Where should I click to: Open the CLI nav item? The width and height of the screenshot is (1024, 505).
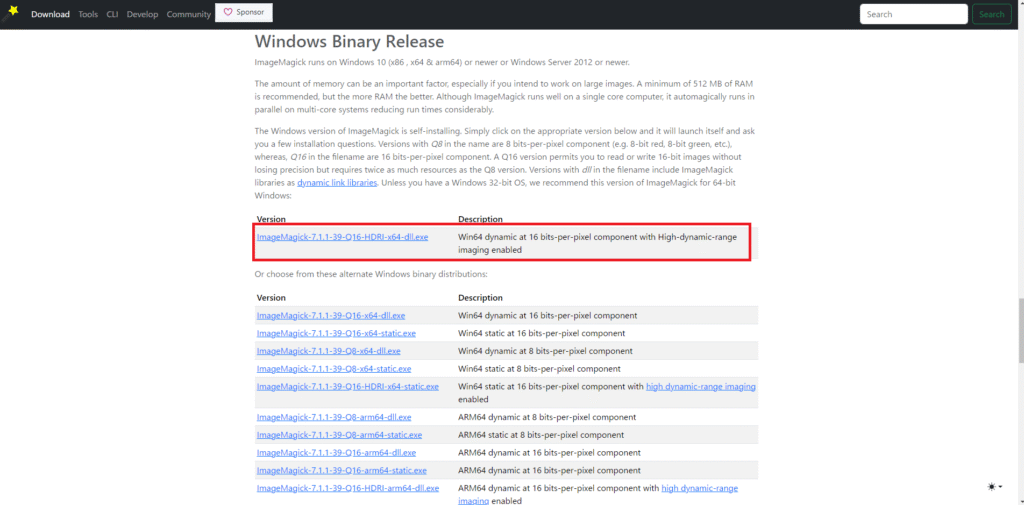pyautogui.click(x=112, y=14)
